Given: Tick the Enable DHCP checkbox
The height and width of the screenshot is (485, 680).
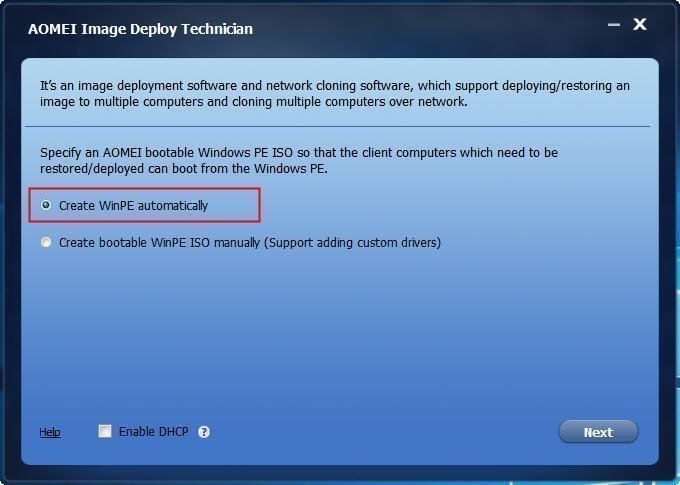Looking at the screenshot, I should [105, 431].
